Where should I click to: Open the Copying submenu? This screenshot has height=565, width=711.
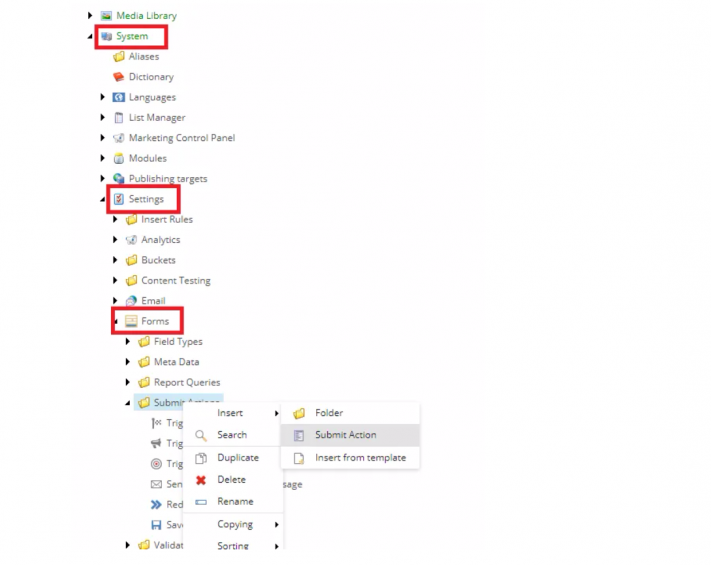click(x=233, y=524)
